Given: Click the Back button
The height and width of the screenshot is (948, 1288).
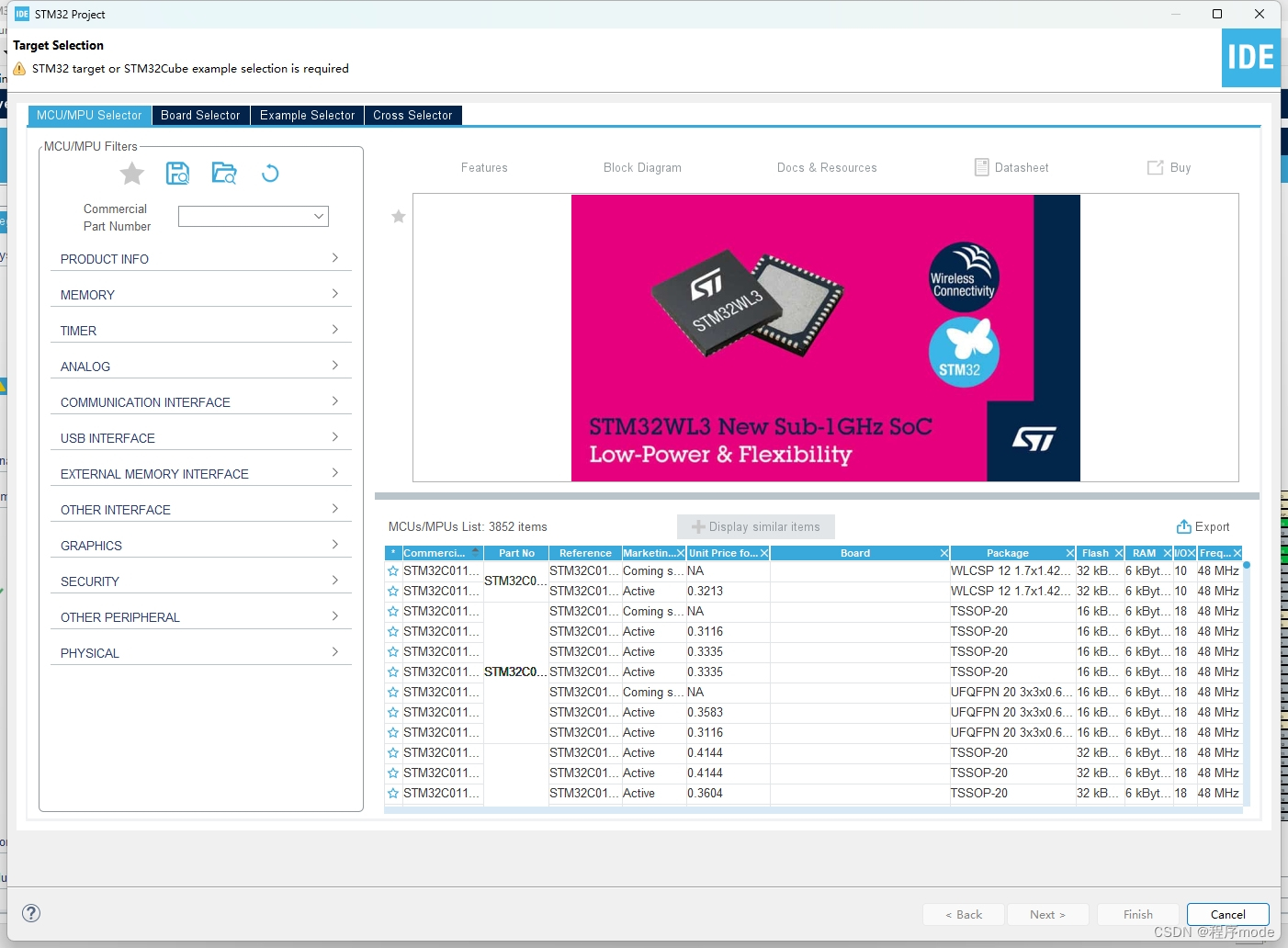Looking at the screenshot, I should point(964,914).
